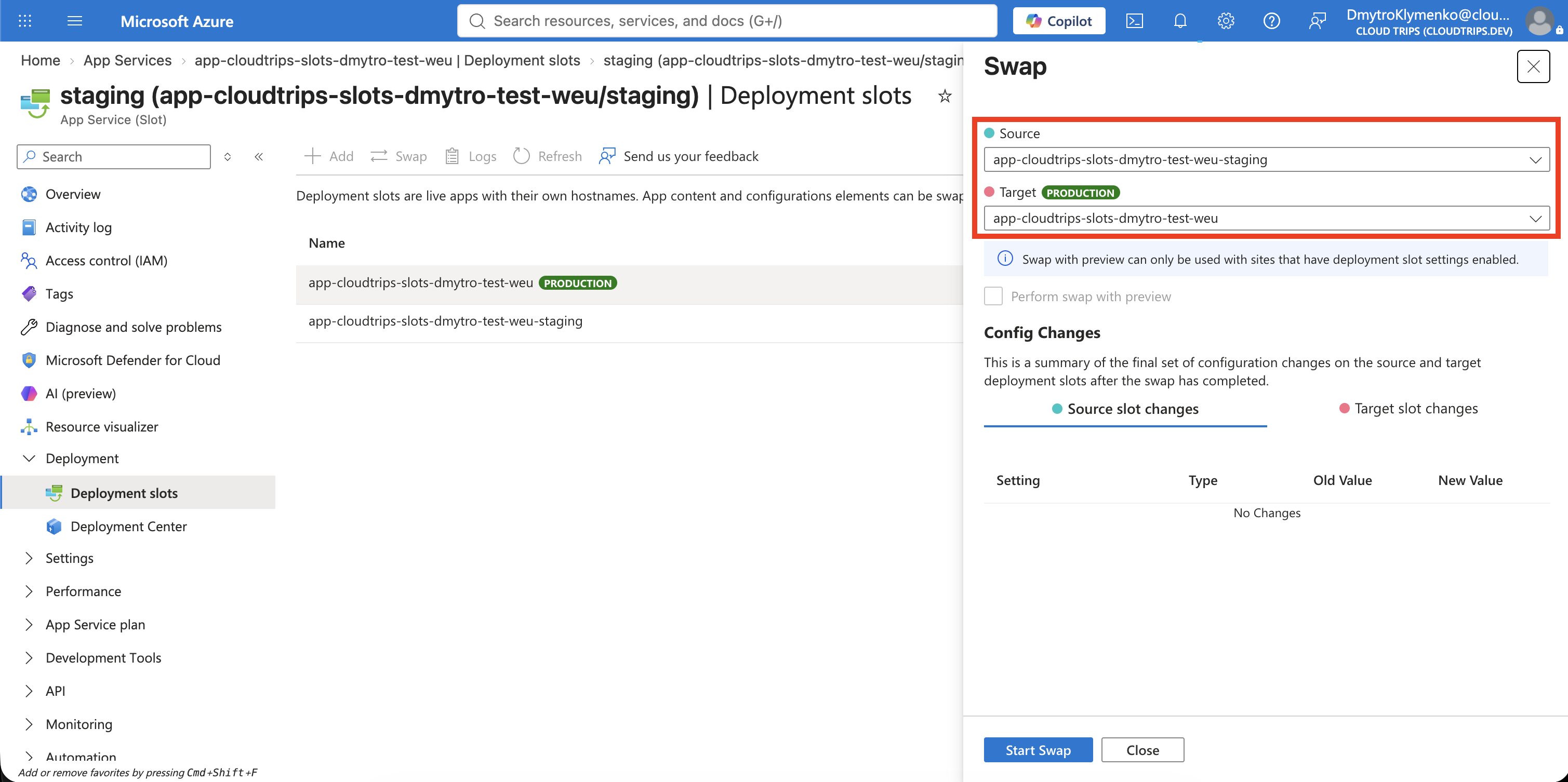This screenshot has height=782, width=1568.
Task: Click the Add slot toolbar button
Action: tap(329, 156)
